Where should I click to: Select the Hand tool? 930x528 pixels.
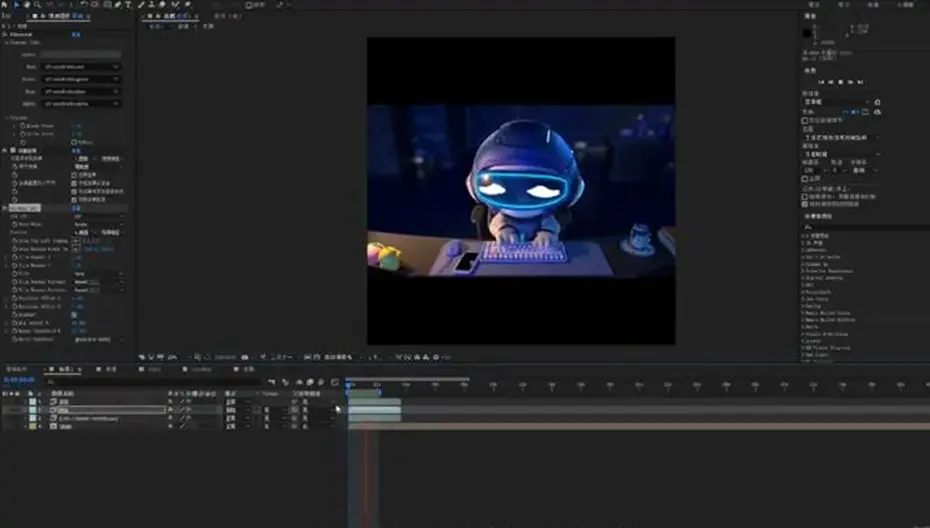pos(27,5)
